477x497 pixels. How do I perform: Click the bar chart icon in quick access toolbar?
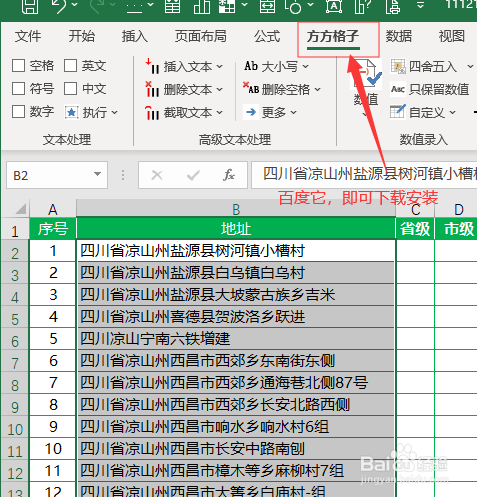202,6
